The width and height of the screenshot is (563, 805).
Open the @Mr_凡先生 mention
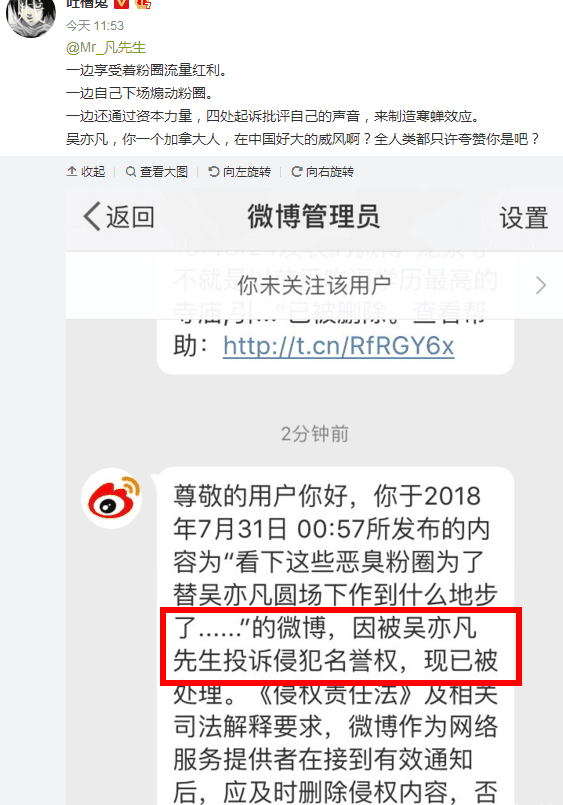(106, 48)
